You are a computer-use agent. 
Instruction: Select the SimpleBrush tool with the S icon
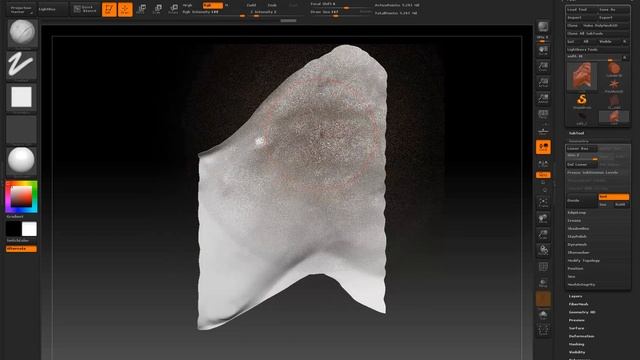click(x=582, y=101)
